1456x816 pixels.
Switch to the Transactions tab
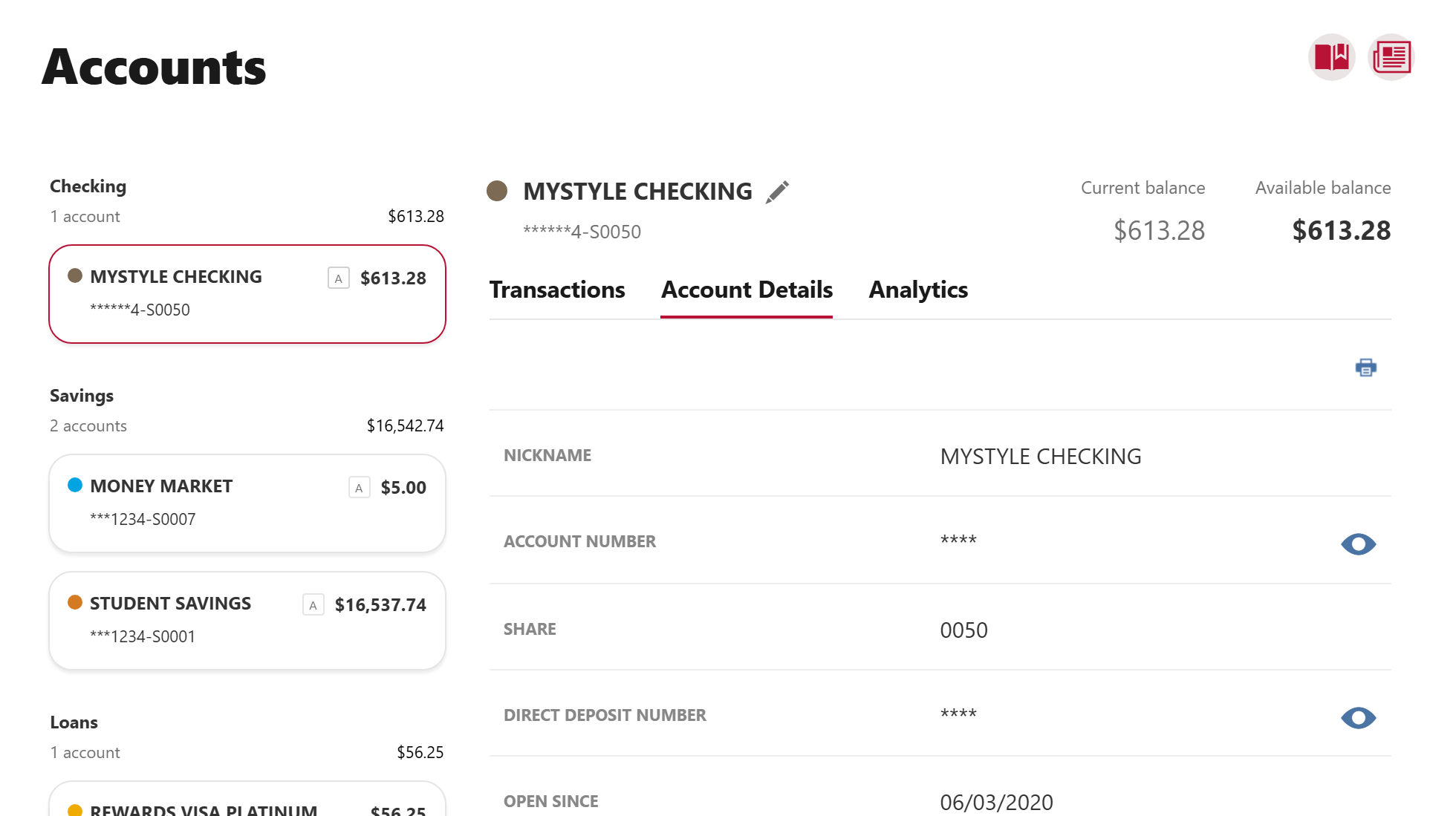557,290
